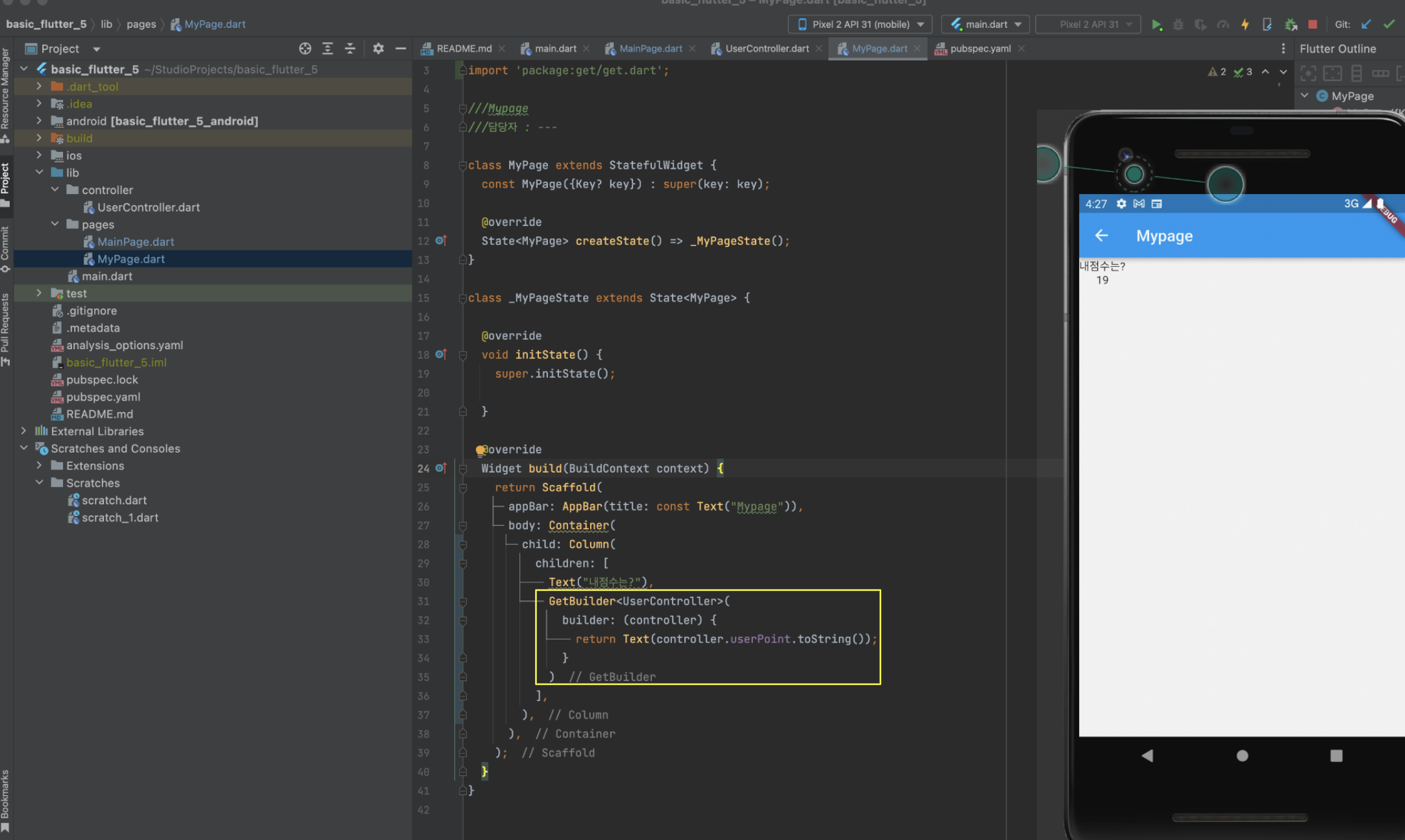Tap the Android home button on the emulator

[1242, 756]
